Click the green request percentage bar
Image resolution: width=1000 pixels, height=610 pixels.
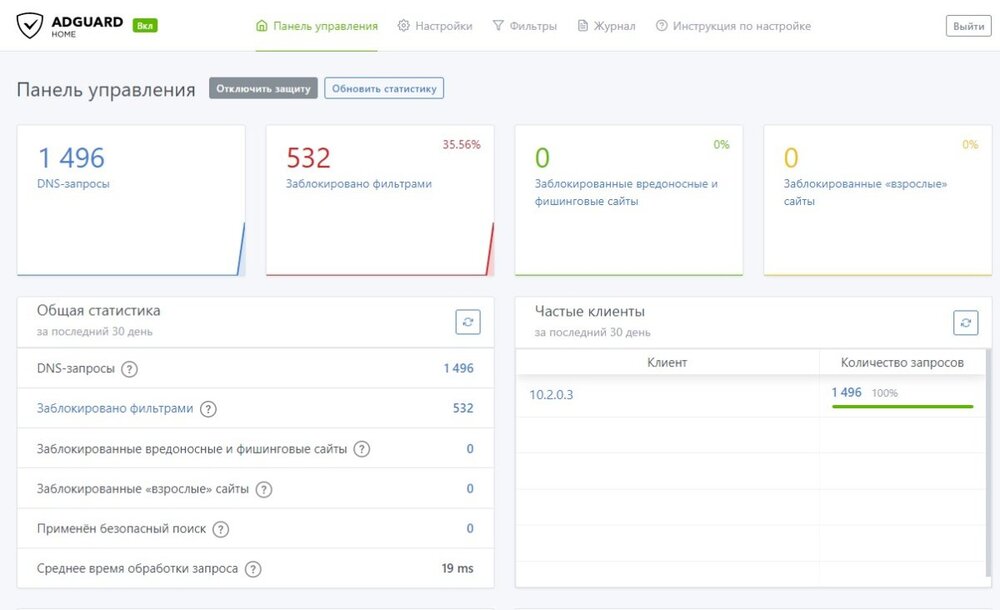click(x=902, y=406)
